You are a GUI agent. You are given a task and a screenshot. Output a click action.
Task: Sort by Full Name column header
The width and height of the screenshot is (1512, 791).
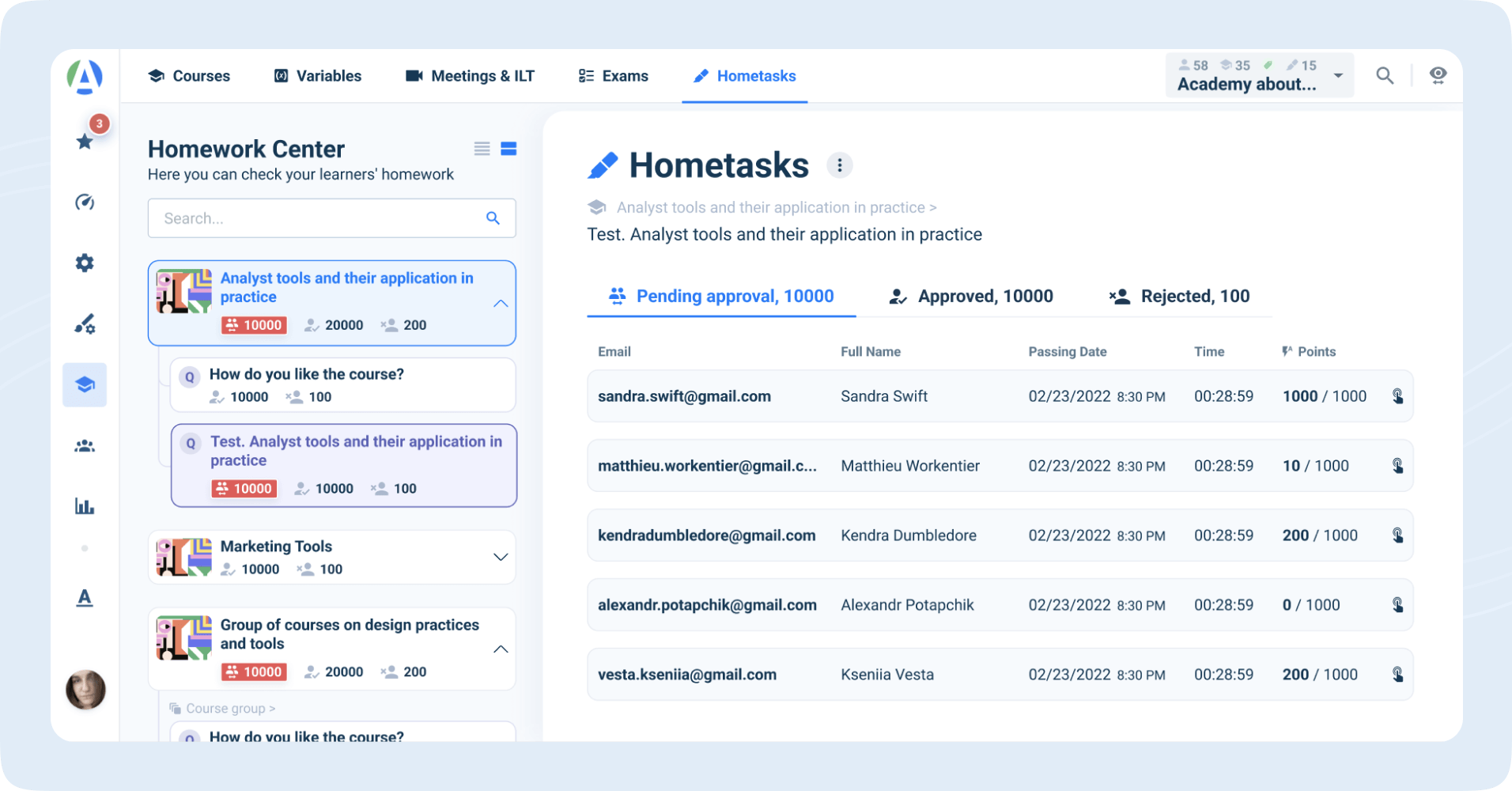tap(871, 352)
